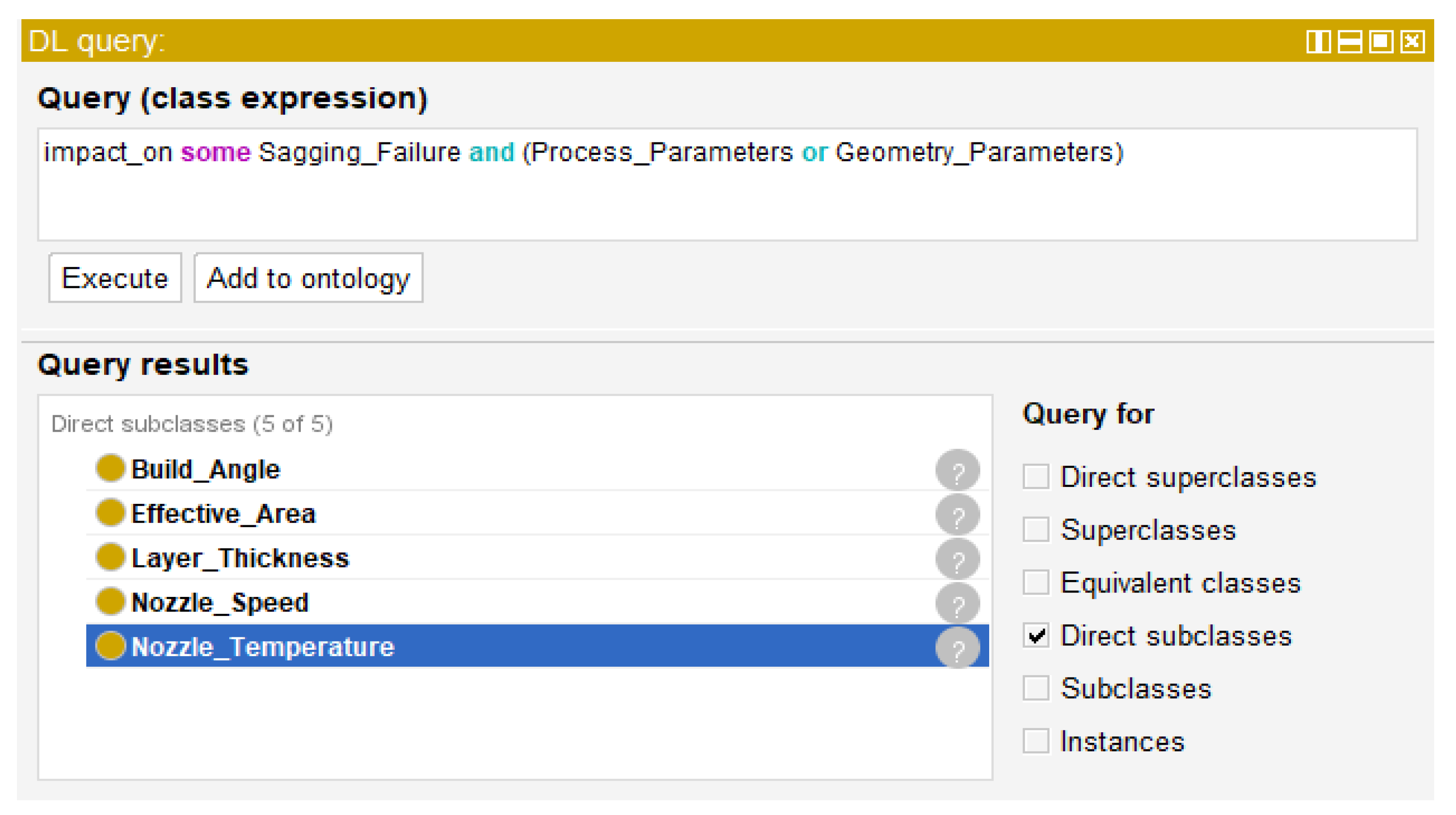This screenshot has width=1456, height=815.
Task: Click the explain icon for Nozzle_Temperature
Action: pos(957,648)
